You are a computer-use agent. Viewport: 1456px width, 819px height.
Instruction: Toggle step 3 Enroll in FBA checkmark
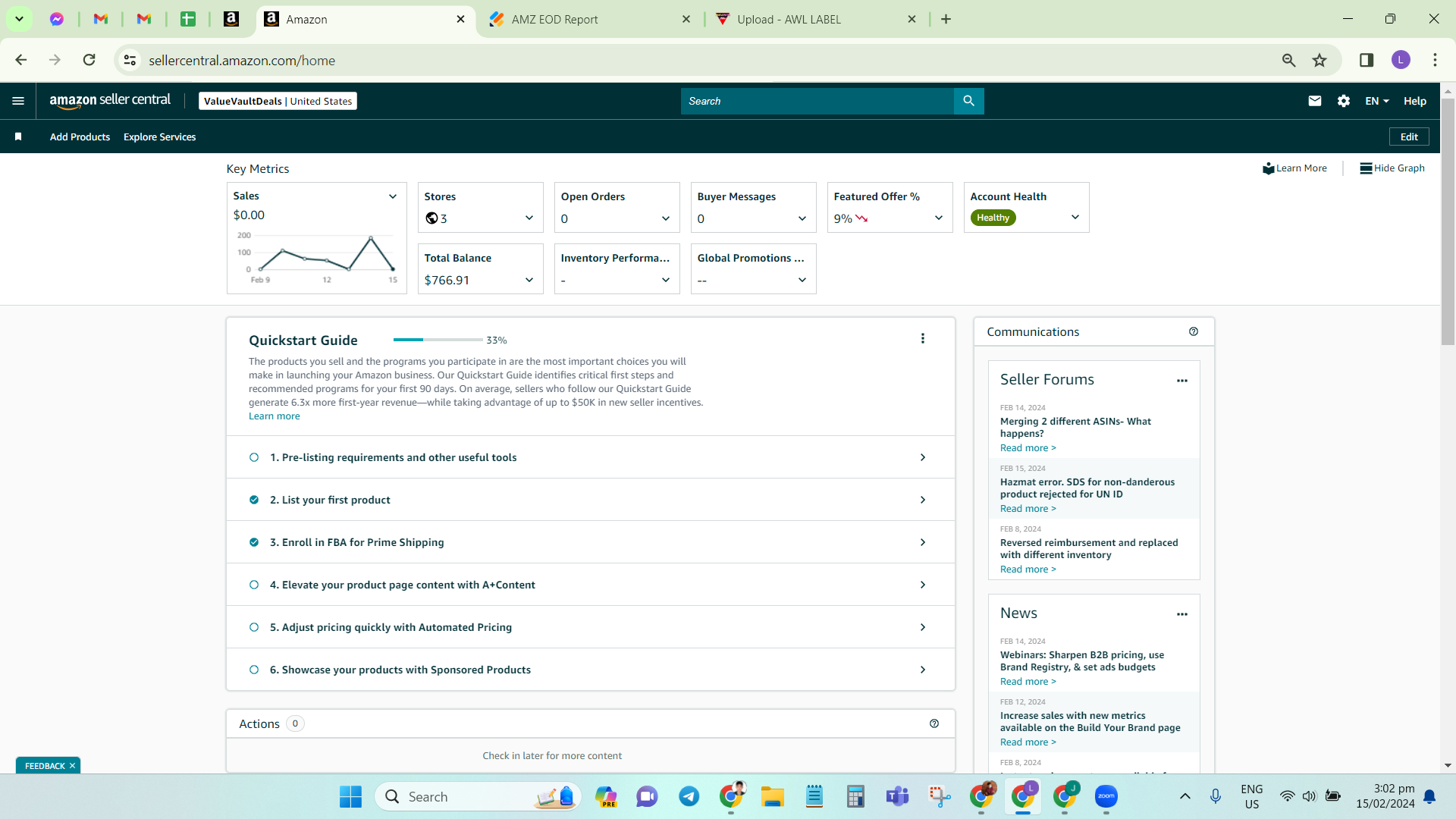click(x=254, y=542)
